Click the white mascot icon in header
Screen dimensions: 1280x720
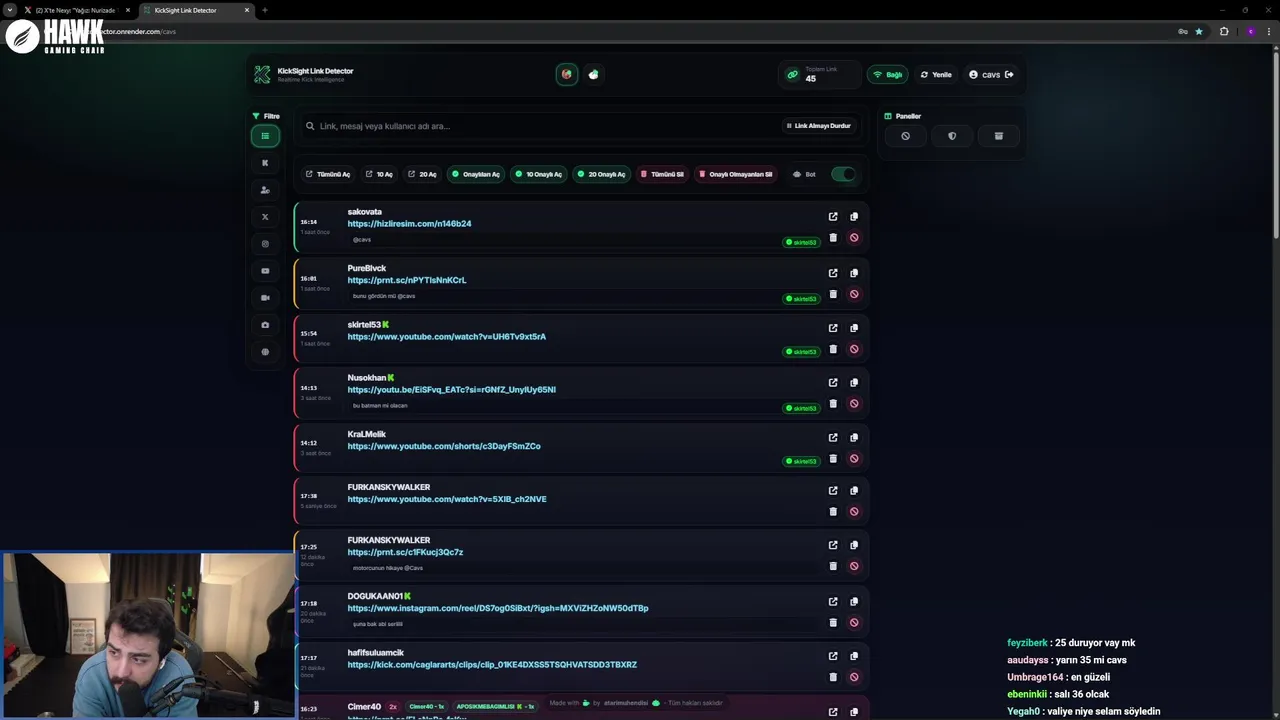[x=594, y=74]
